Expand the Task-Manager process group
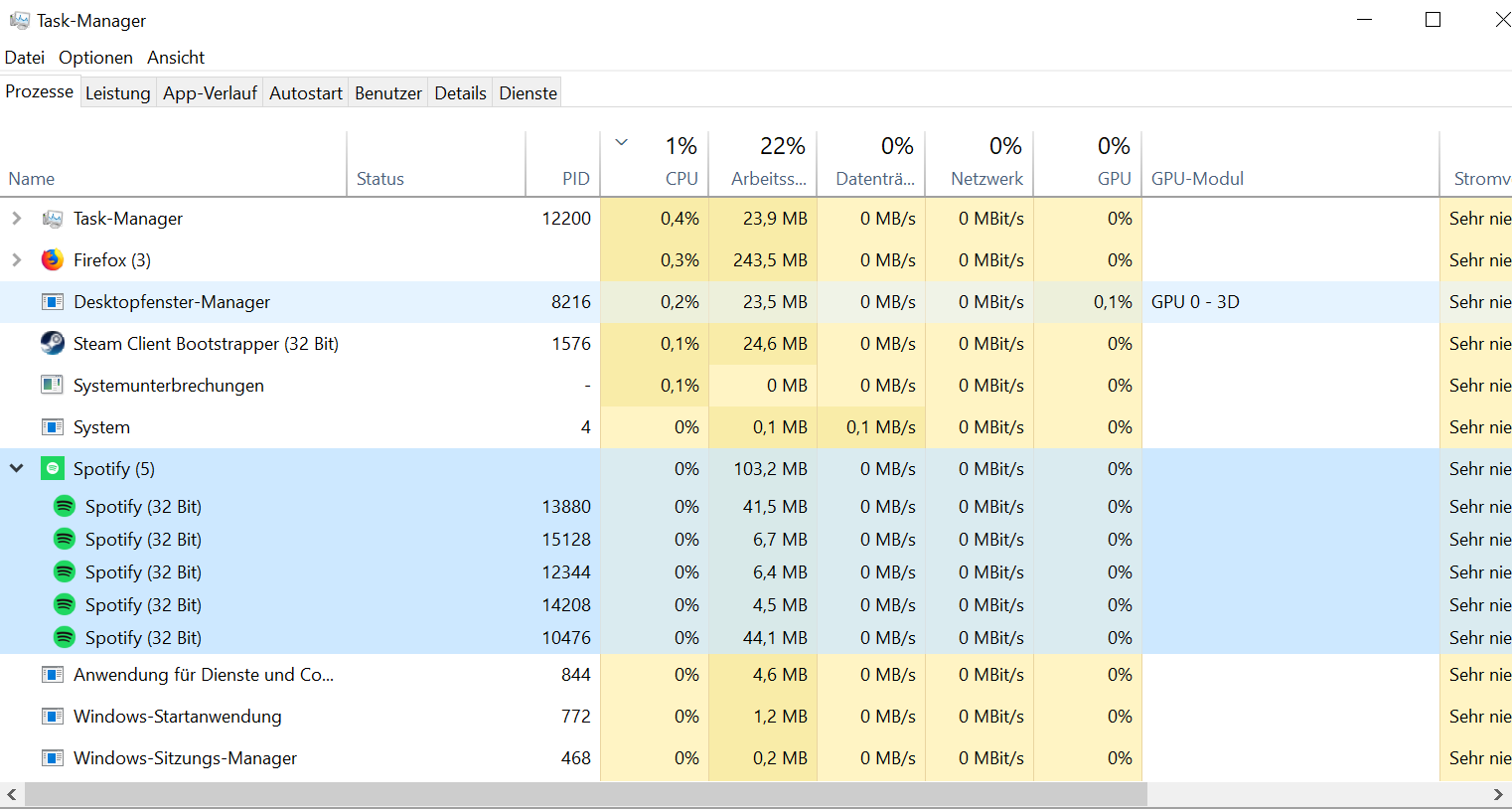 [x=17, y=219]
